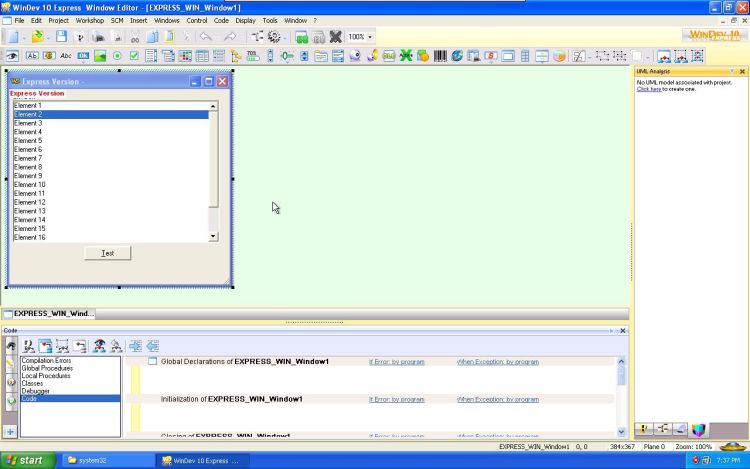Image resolution: width=750 pixels, height=469 pixels.
Task: Click the Paste clipboard icon
Action: (x=169, y=37)
